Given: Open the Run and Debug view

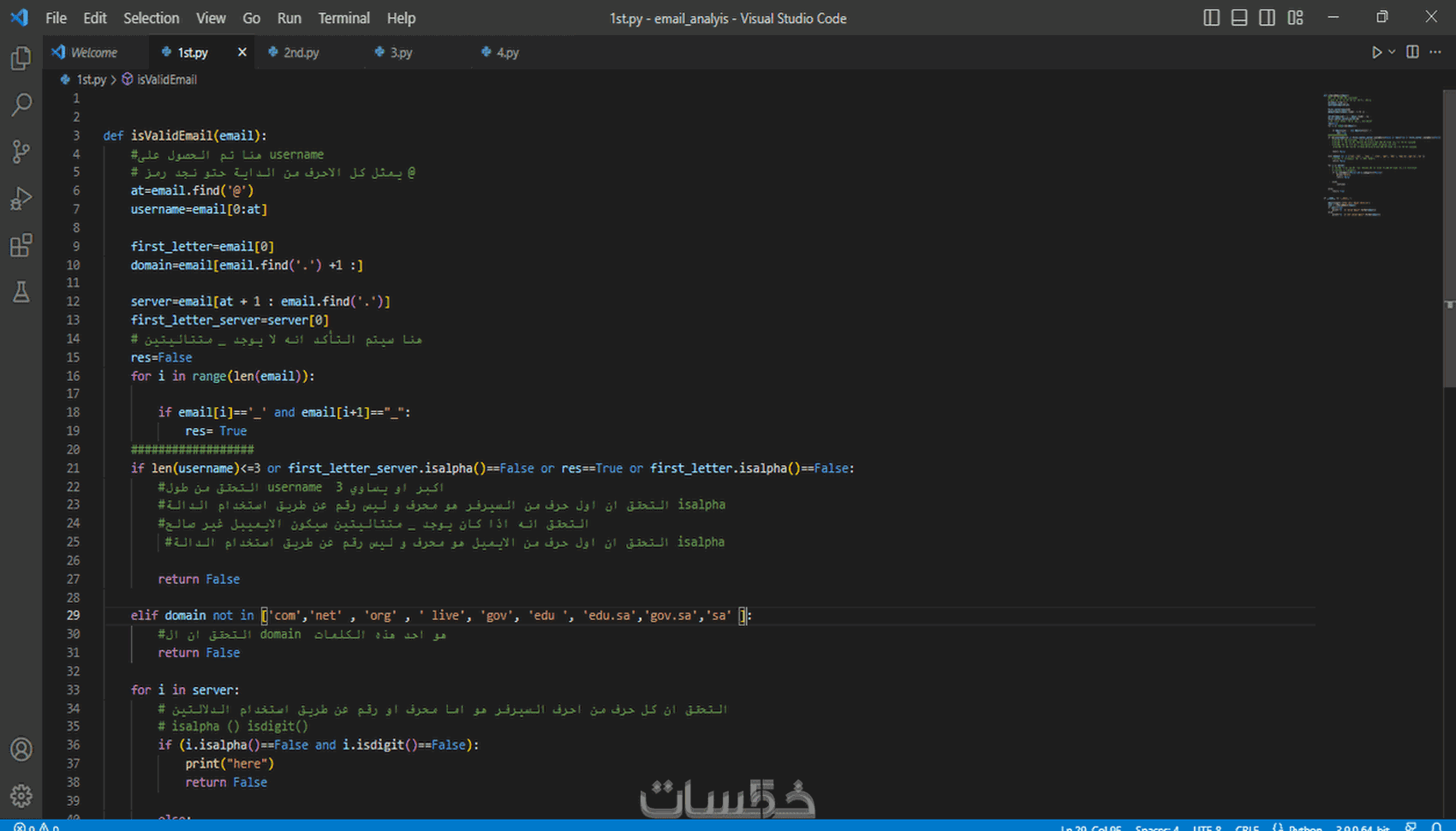Looking at the screenshot, I should [21, 199].
